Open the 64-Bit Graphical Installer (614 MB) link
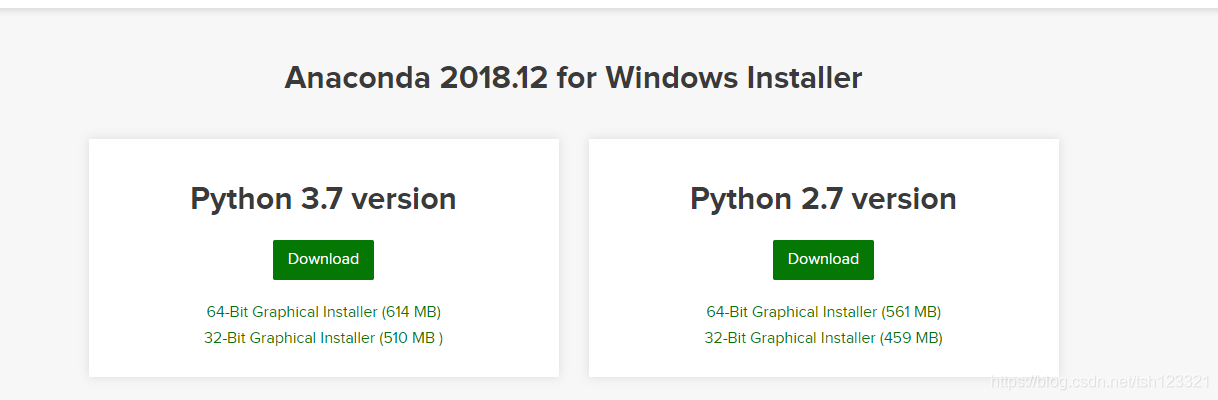Viewport: 1218px width, 400px height. pos(323,312)
